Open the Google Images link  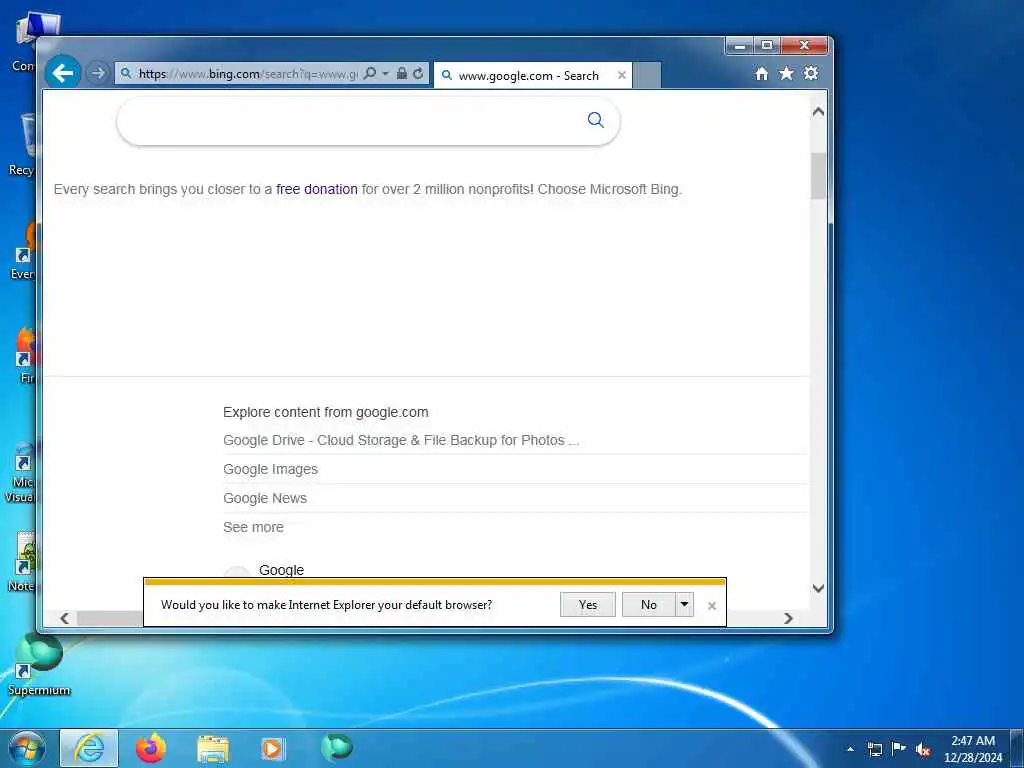pyautogui.click(x=270, y=469)
